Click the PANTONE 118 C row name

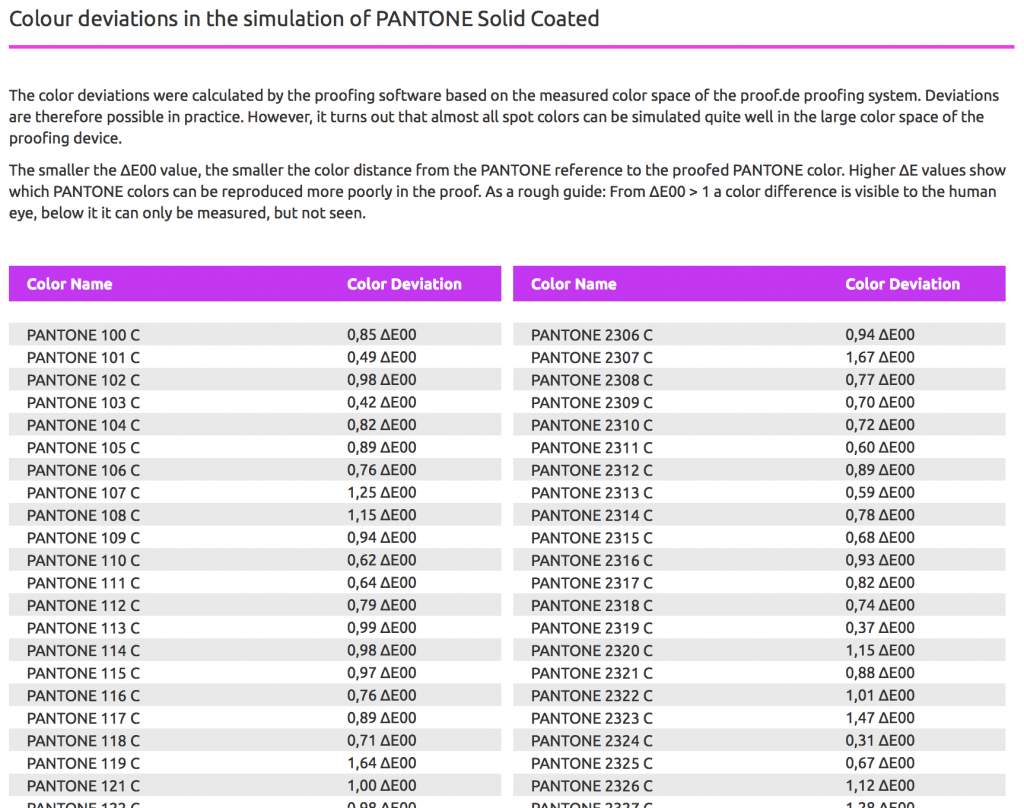coord(83,741)
